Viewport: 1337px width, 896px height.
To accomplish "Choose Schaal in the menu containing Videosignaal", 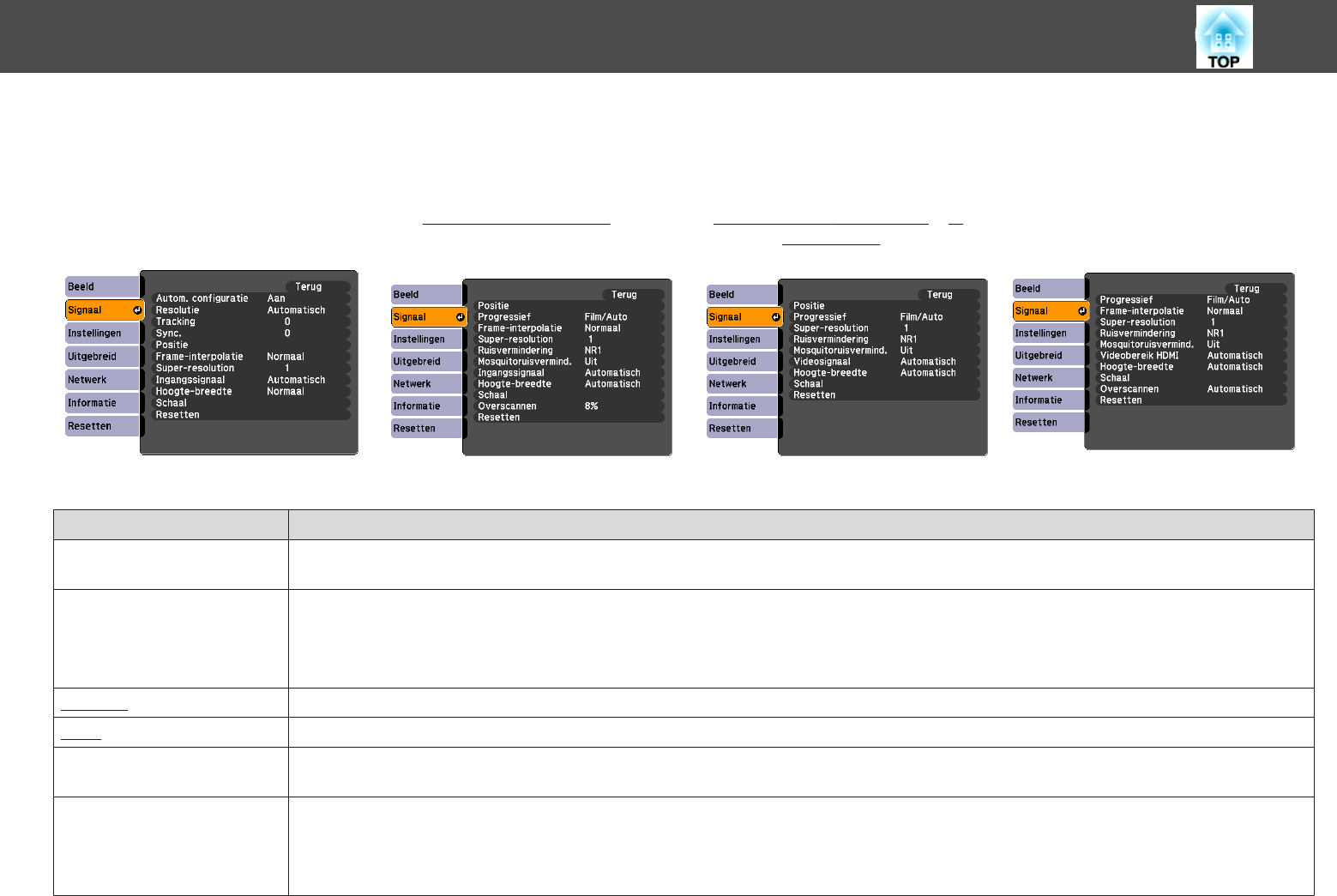I will click(x=884, y=384).
